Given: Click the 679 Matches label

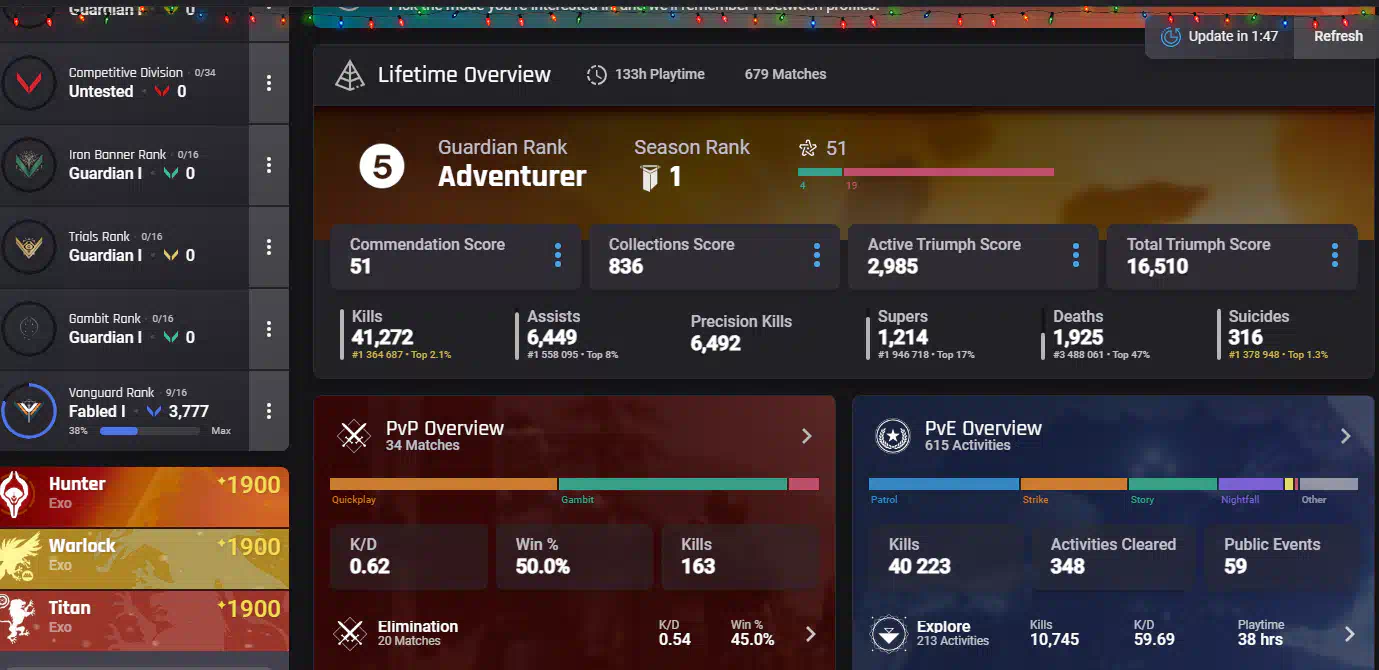Looking at the screenshot, I should tap(785, 74).
